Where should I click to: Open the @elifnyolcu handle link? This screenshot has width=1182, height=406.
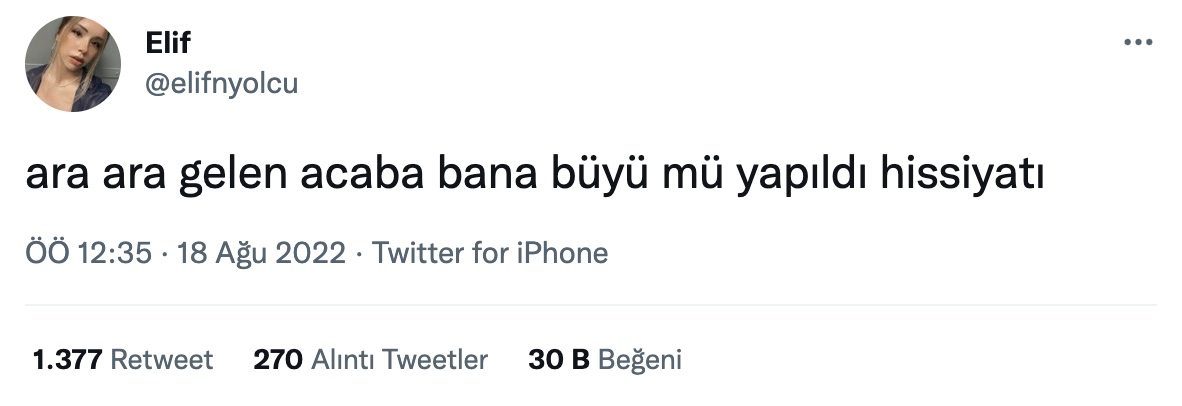click(222, 84)
